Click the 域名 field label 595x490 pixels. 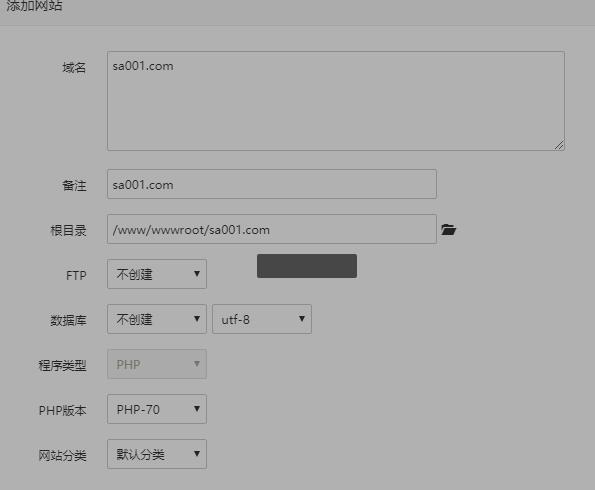(74, 68)
